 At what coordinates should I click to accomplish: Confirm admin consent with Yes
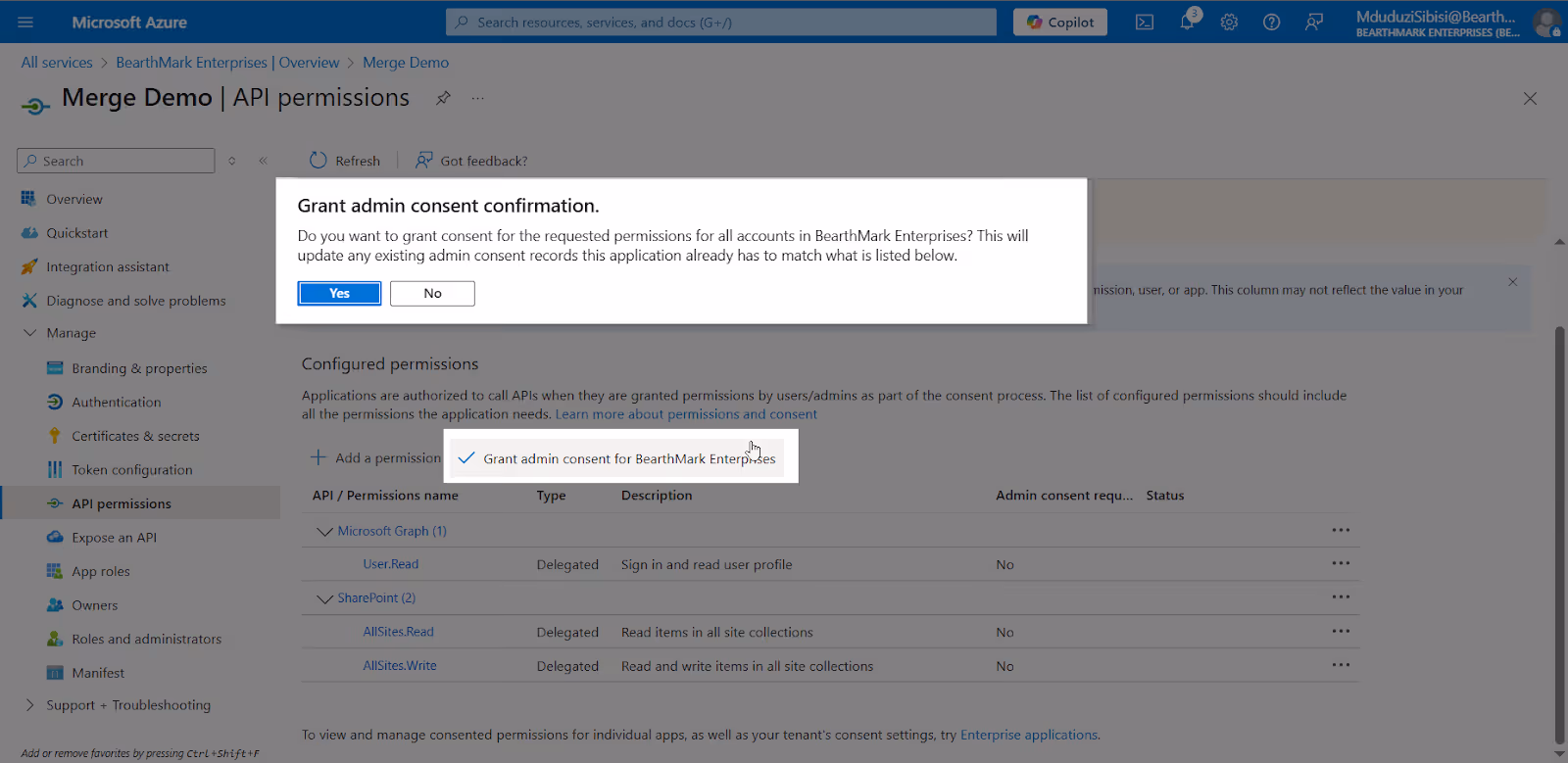339,293
